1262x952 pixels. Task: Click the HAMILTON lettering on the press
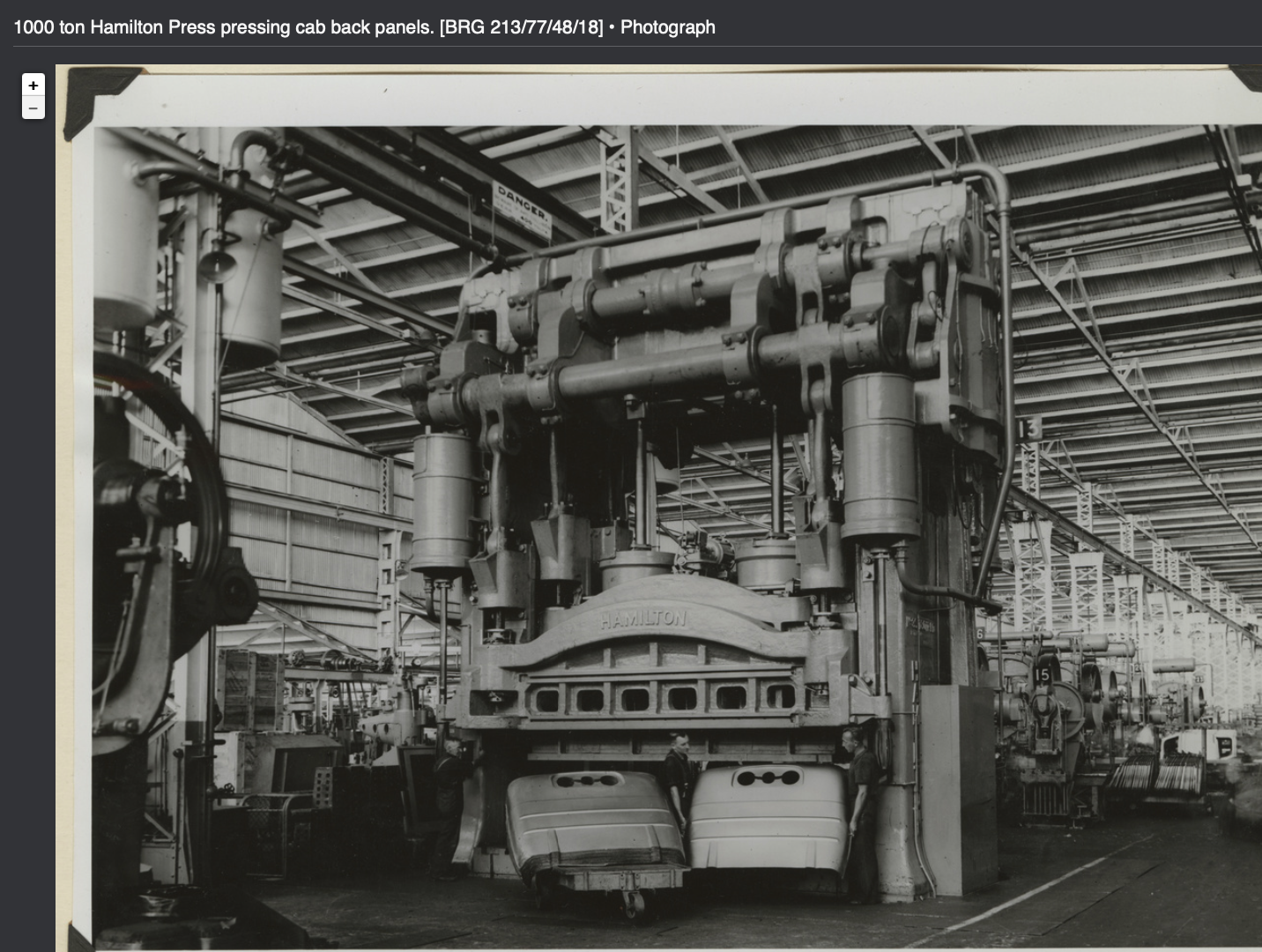642,619
